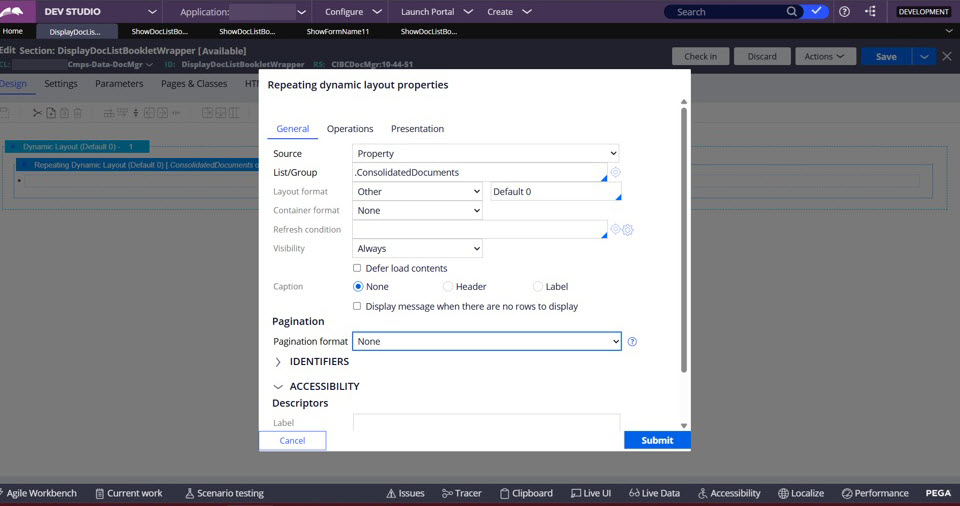Click the copy icon next to the scissors
The height and width of the screenshot is (506, 960).
click(51, 113)
